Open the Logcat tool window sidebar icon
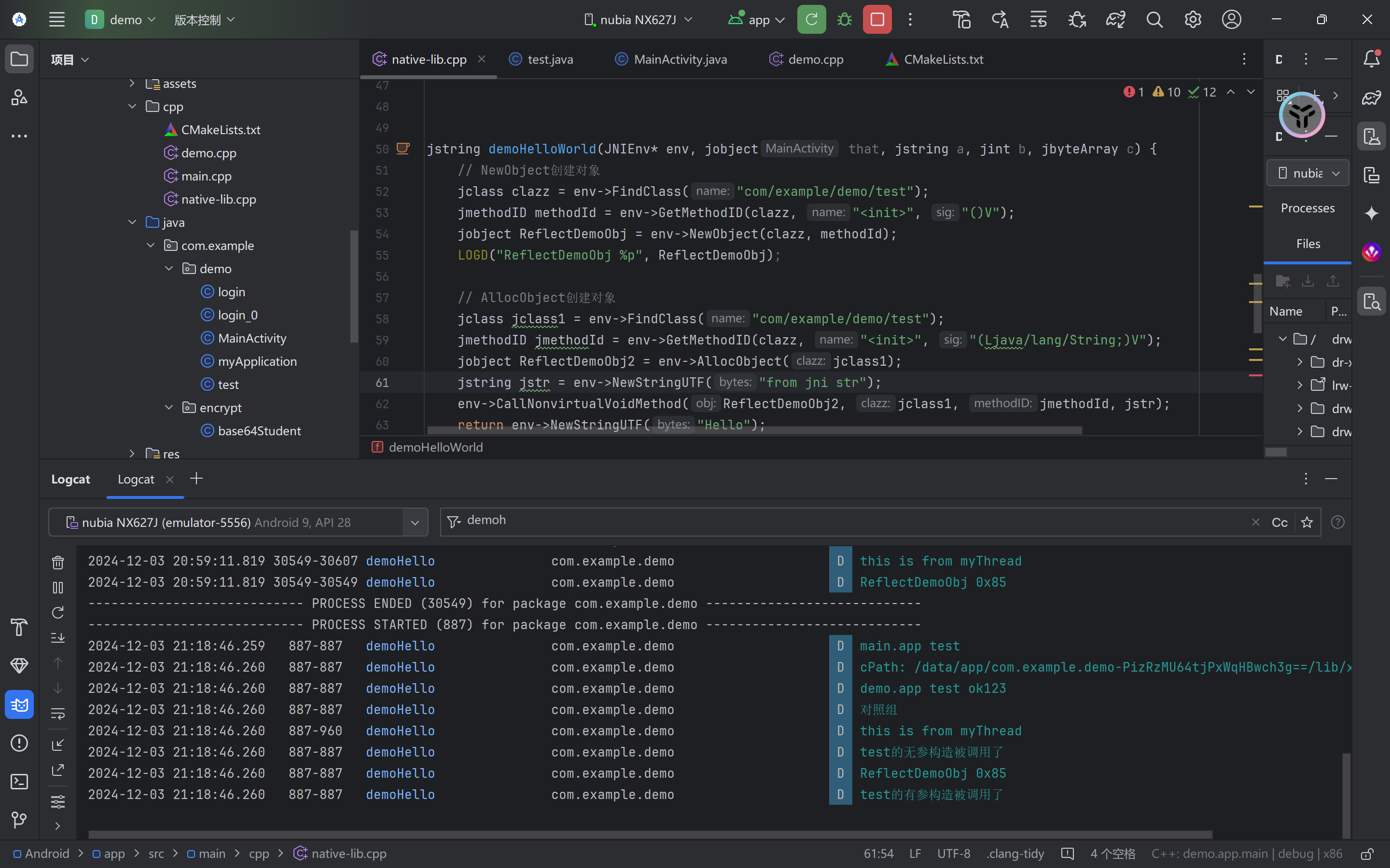 pyautogui.click(x=19, y=704)
